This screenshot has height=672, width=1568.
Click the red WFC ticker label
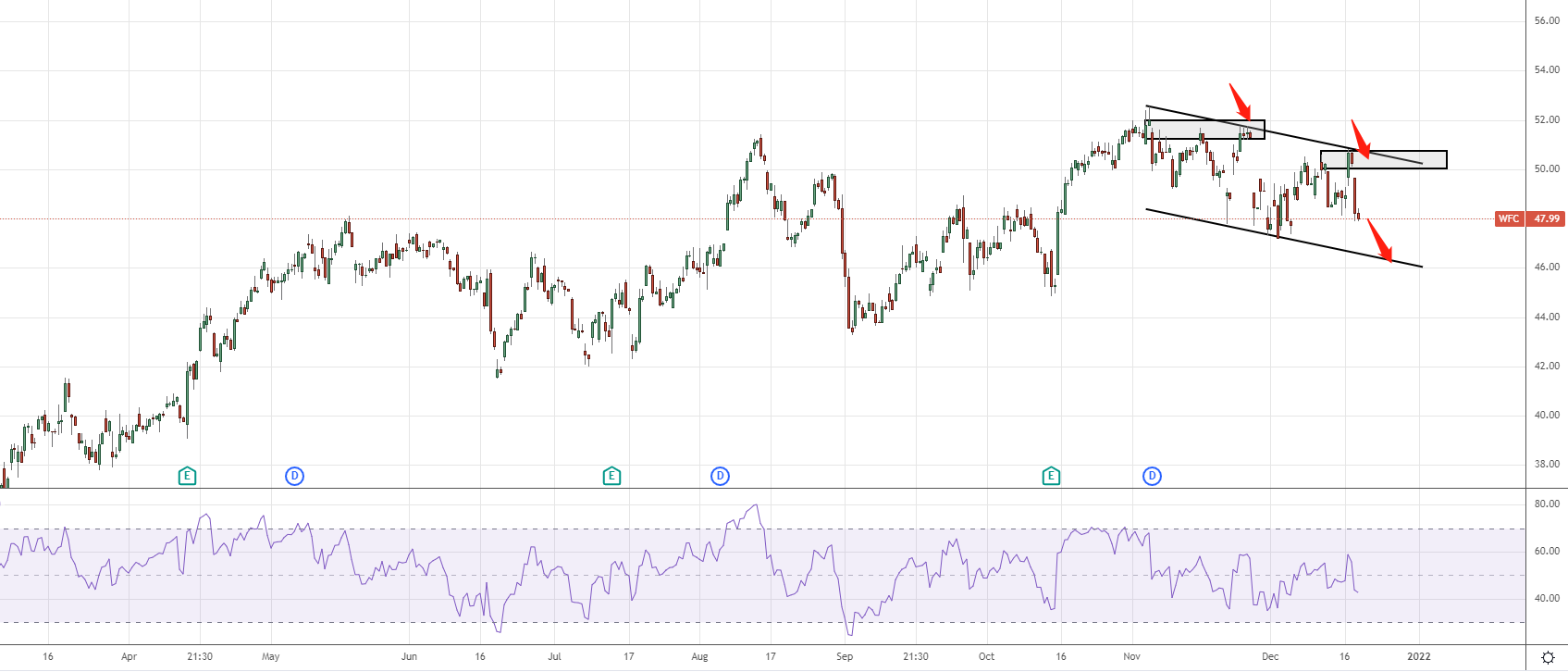click(1508, 219)
